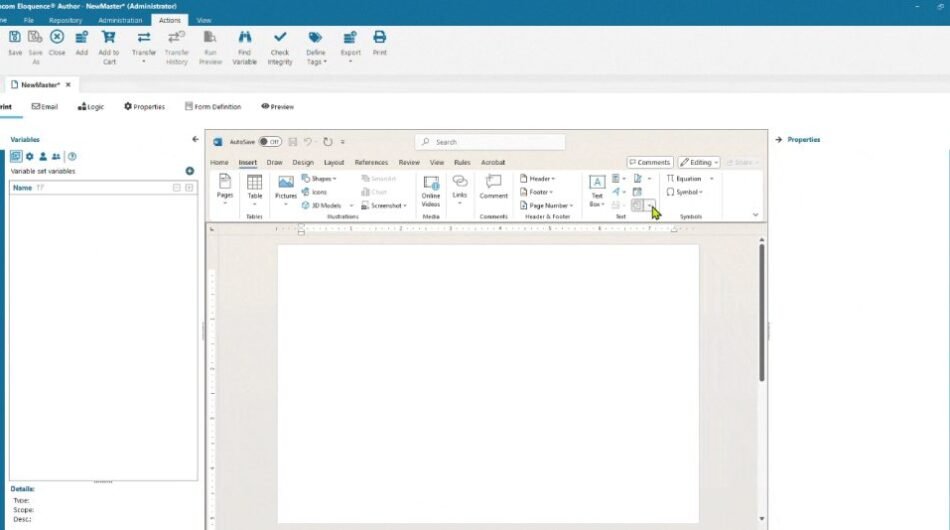The height and width of the screenshot is (530, 950).
Task: Insert a Comment from the Word ribbon
Action: coord(493,187)
